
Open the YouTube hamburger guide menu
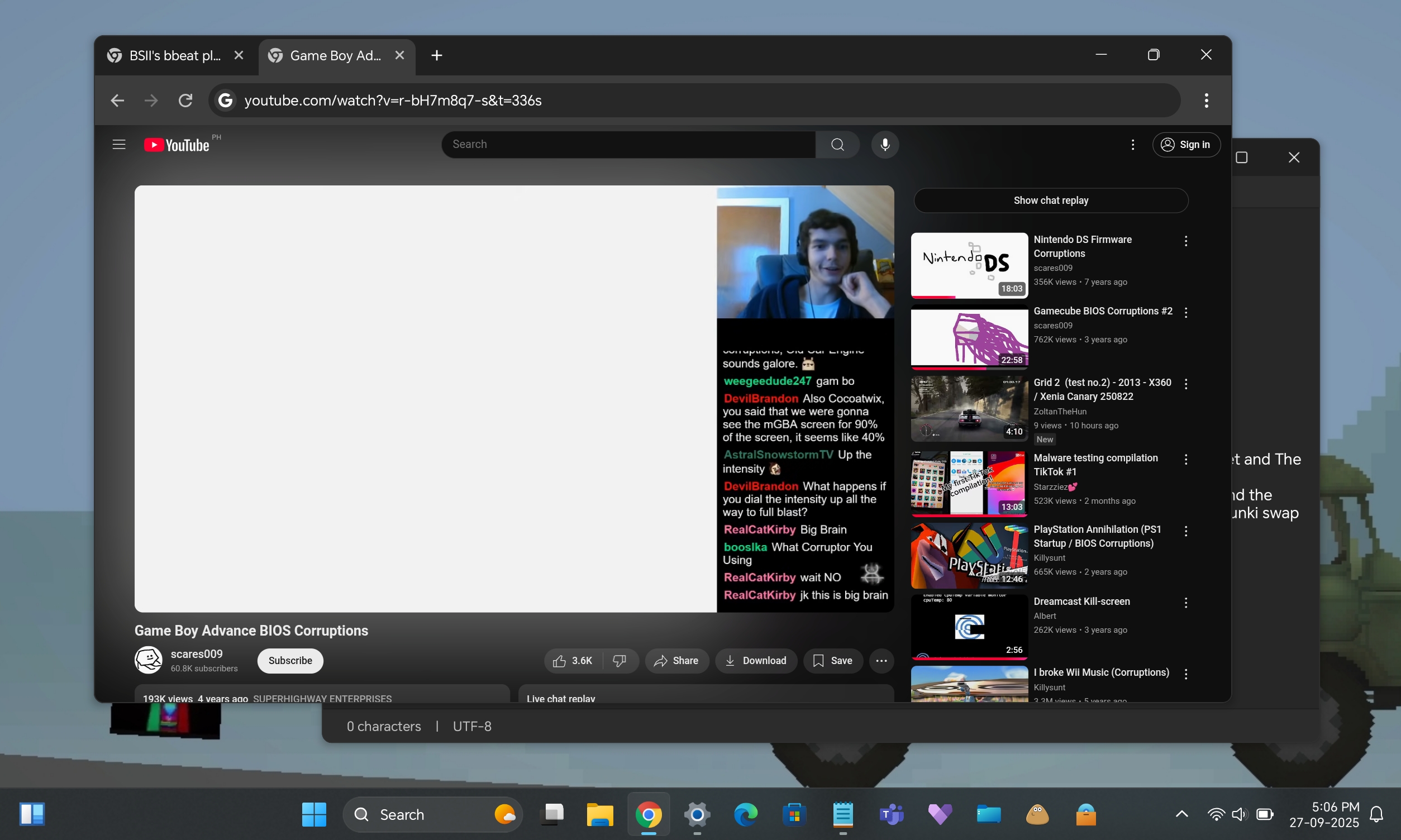tap(119, 144)
